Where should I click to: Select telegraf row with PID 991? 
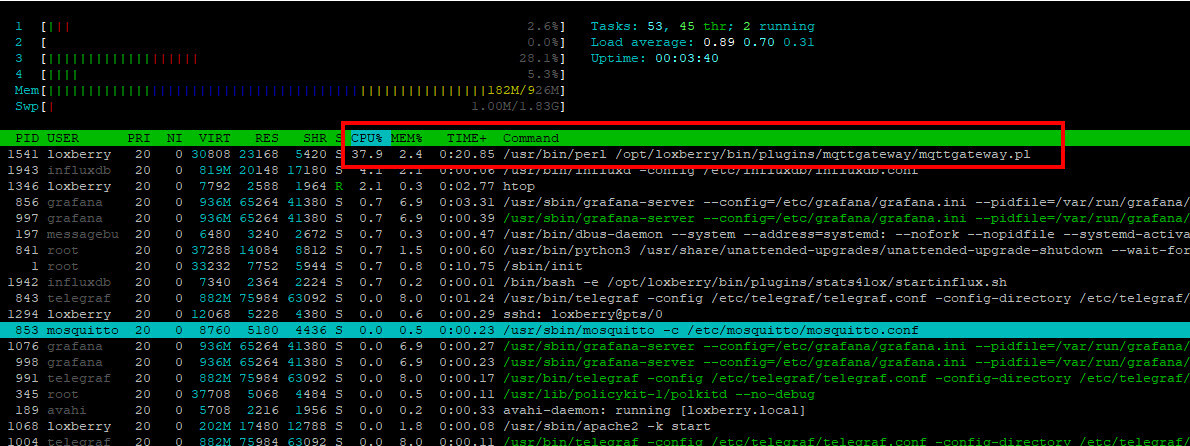[595, 378]
